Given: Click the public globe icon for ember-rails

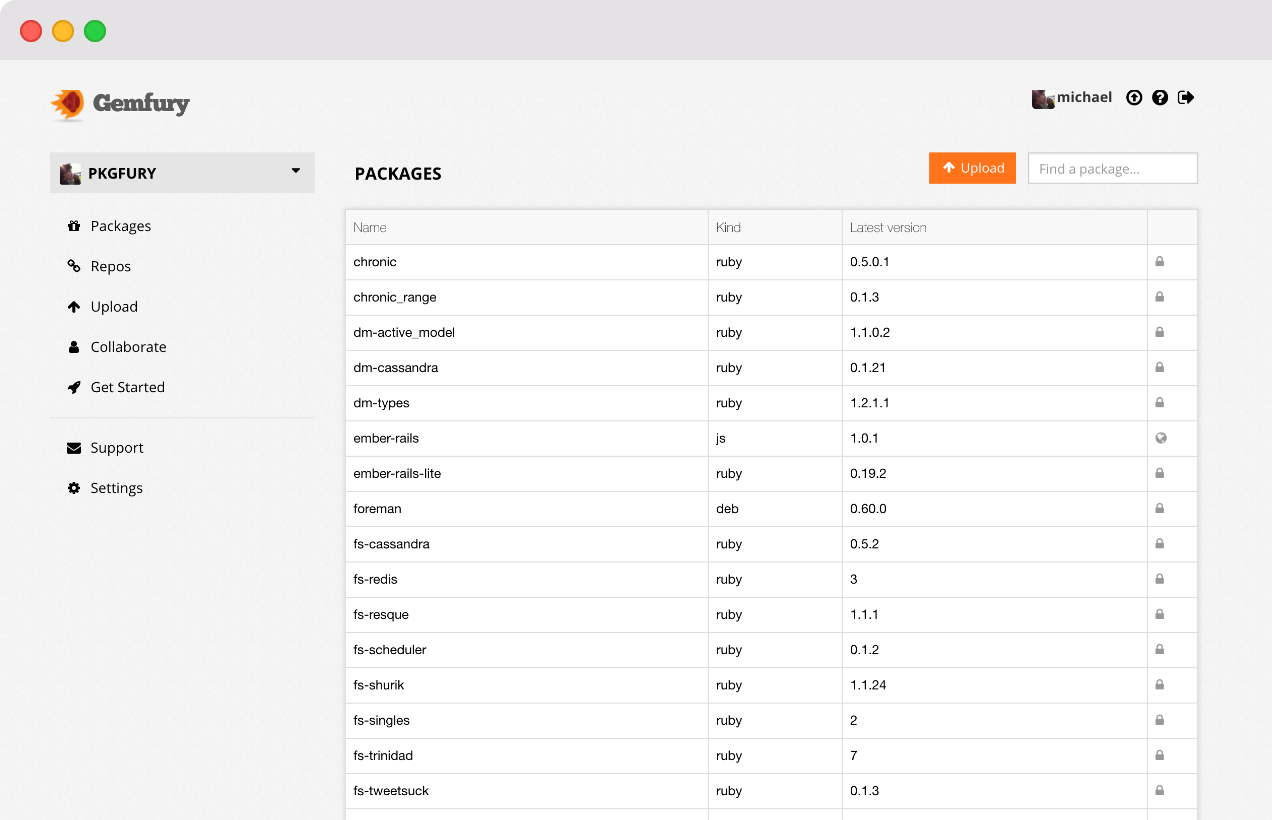Looking at the screenshot, I should click(1160, 438).
